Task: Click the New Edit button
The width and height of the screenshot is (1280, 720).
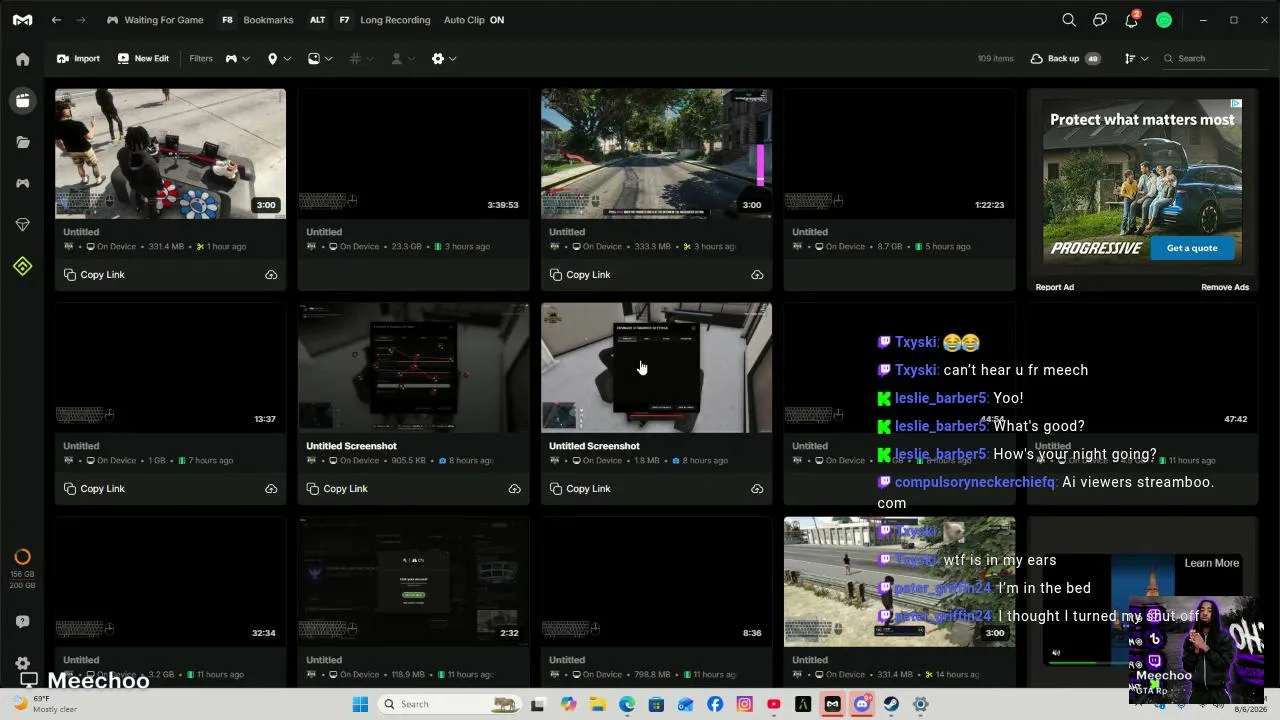Action: click(143, 59)
